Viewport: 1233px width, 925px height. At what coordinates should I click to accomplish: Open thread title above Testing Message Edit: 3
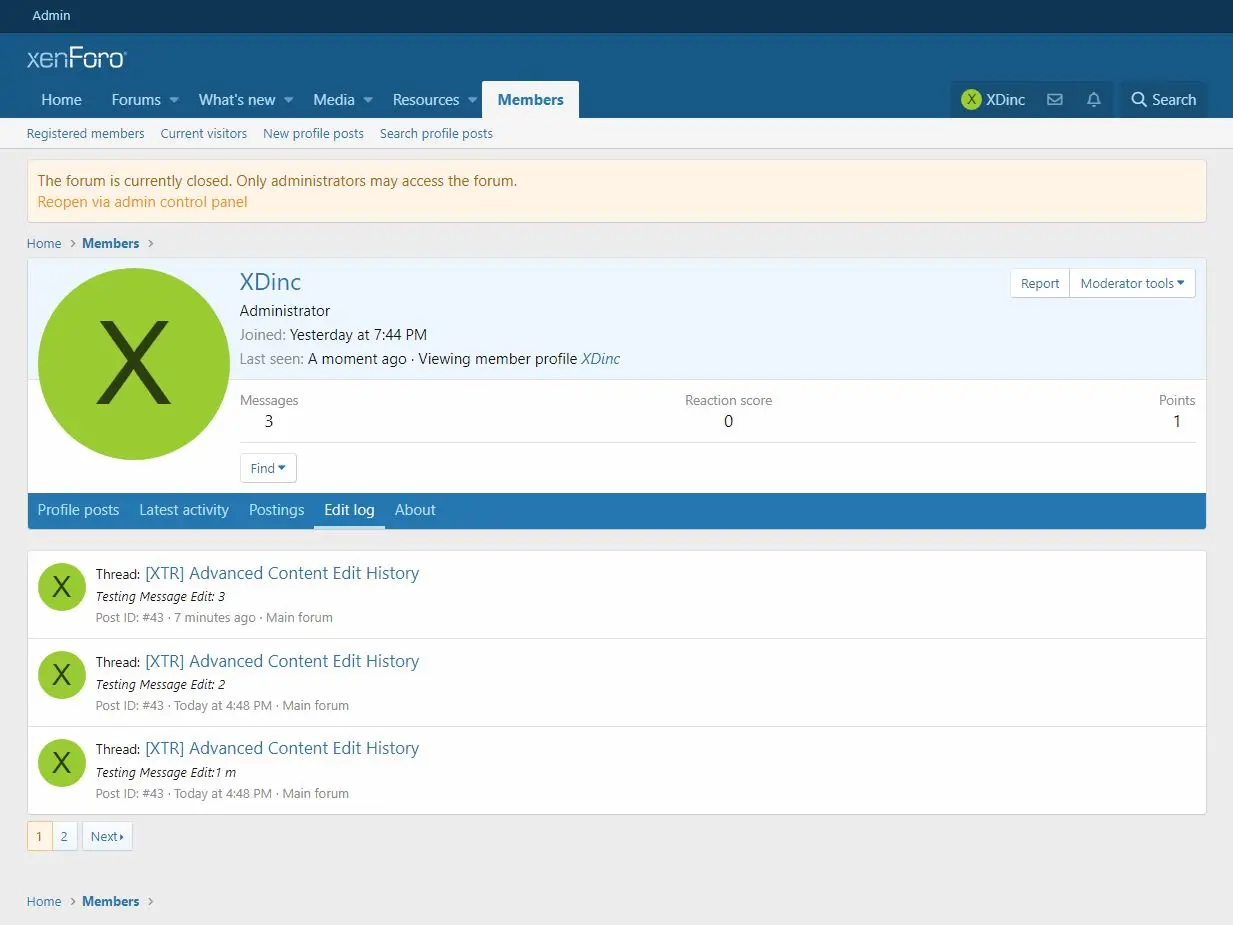(x=282, y=573)
